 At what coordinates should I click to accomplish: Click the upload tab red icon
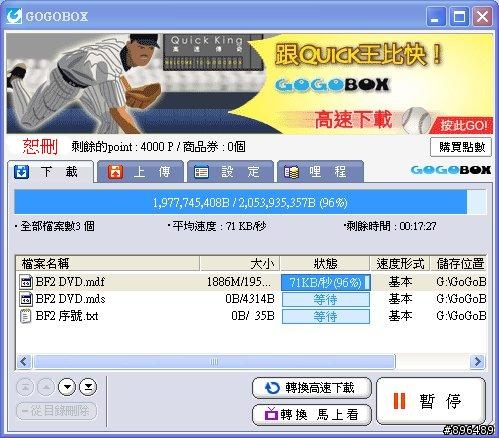point(115,172)
